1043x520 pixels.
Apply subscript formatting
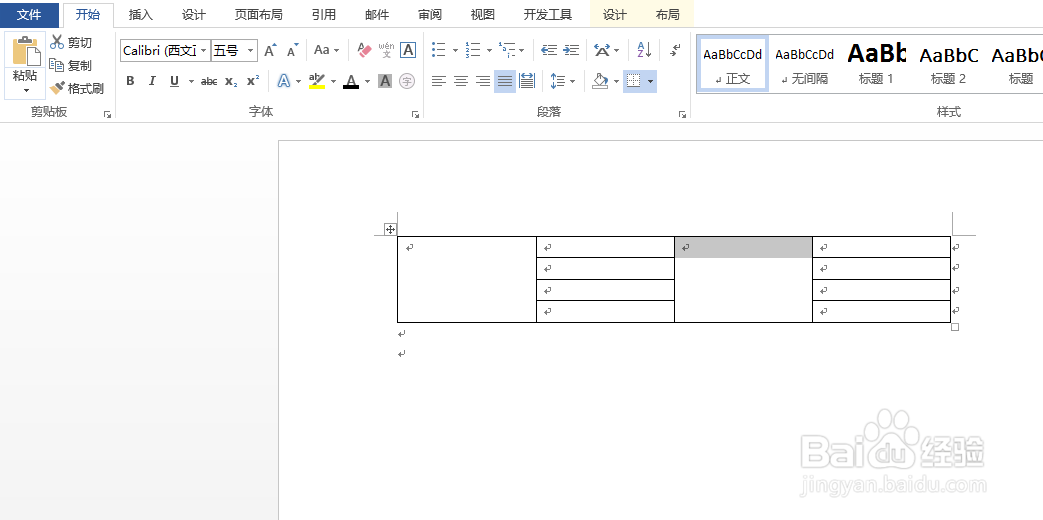(231, 81)
